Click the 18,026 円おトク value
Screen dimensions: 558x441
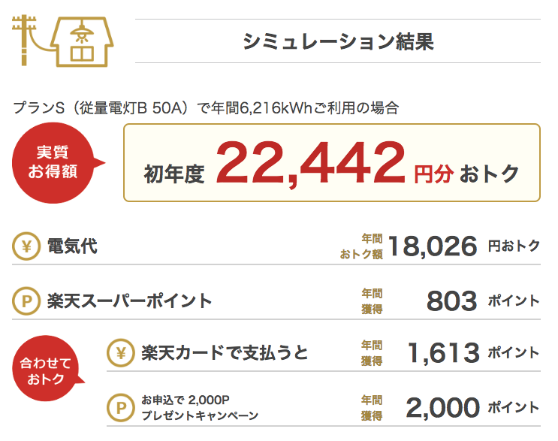pos(464,246)
